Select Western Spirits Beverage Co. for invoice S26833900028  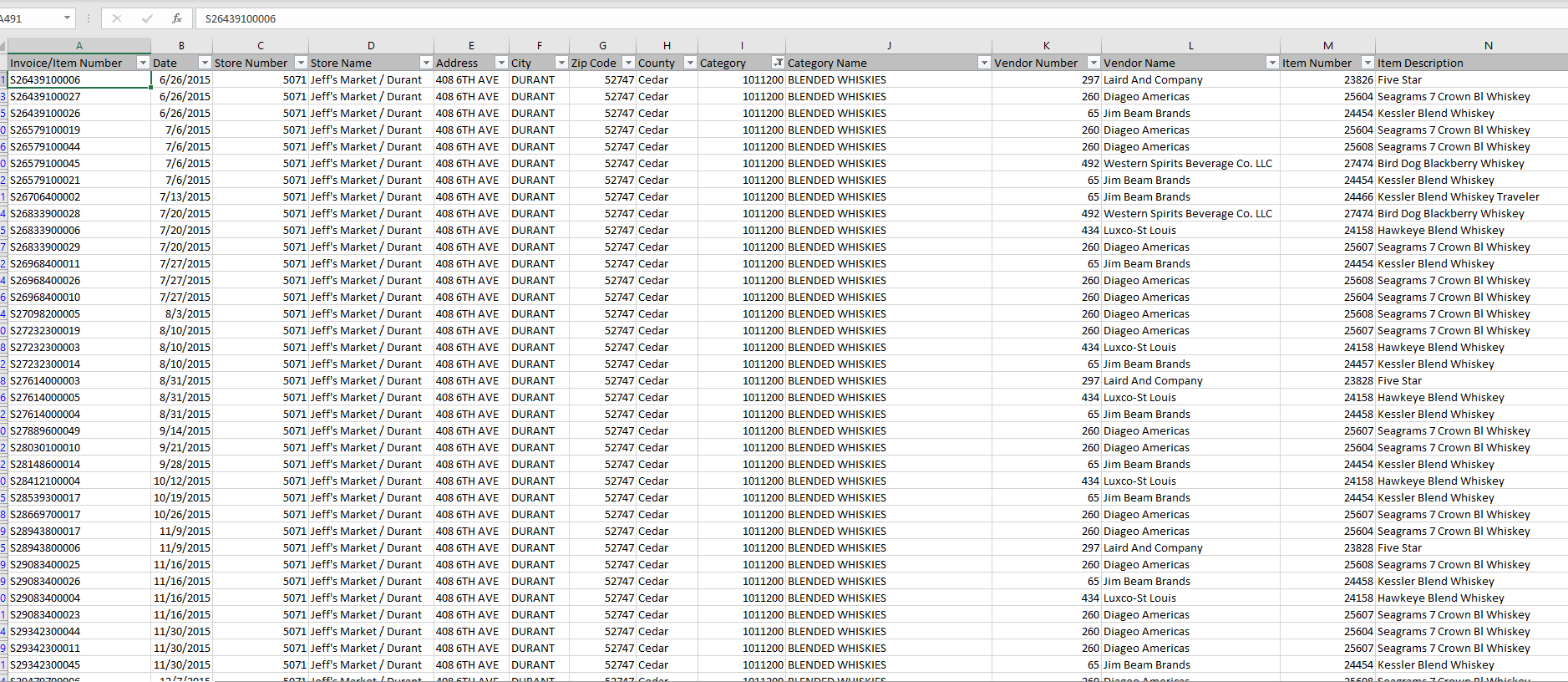(x=1190, y=214)
